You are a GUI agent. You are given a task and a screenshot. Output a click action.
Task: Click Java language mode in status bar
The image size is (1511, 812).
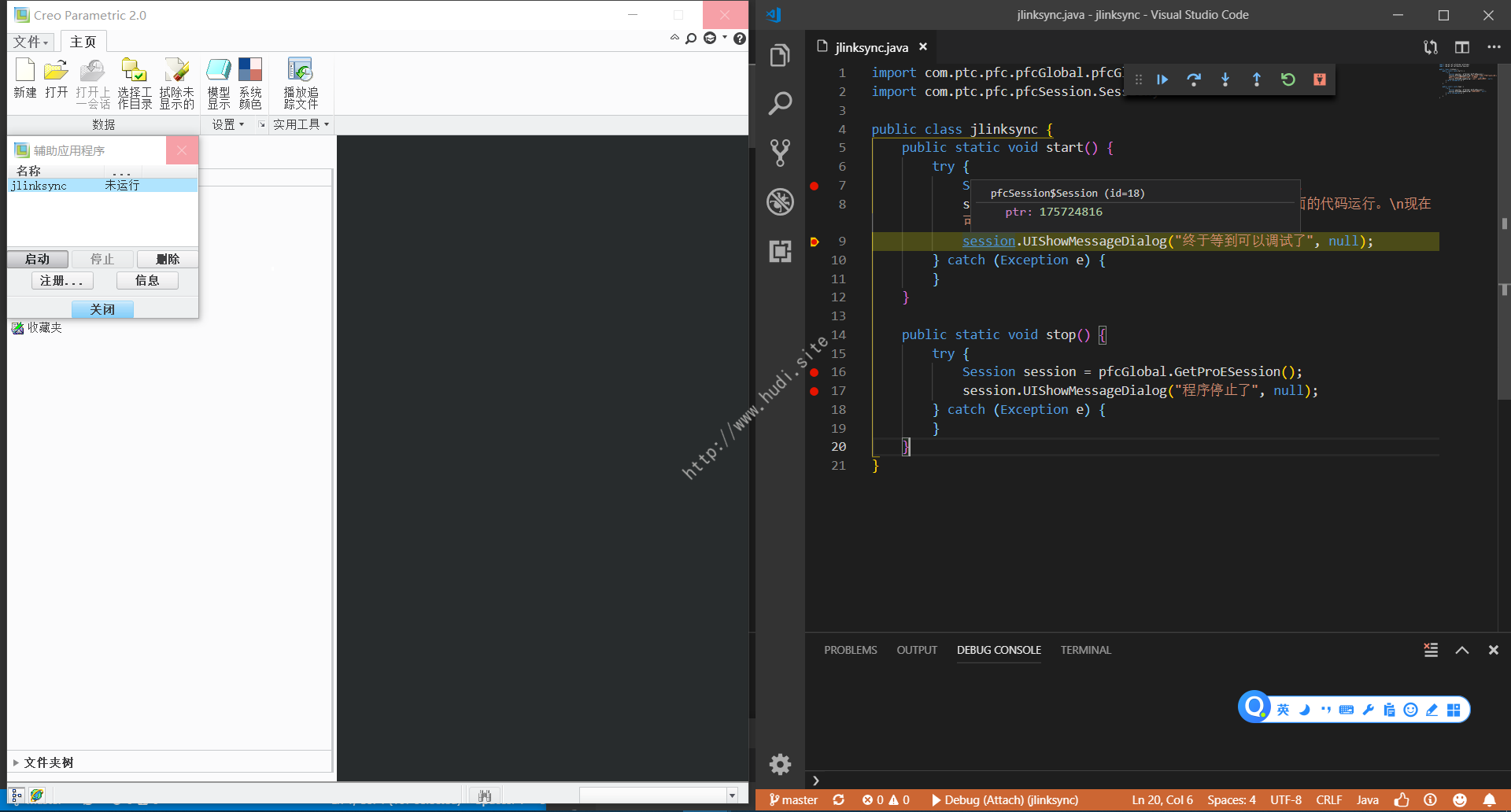1368,800
